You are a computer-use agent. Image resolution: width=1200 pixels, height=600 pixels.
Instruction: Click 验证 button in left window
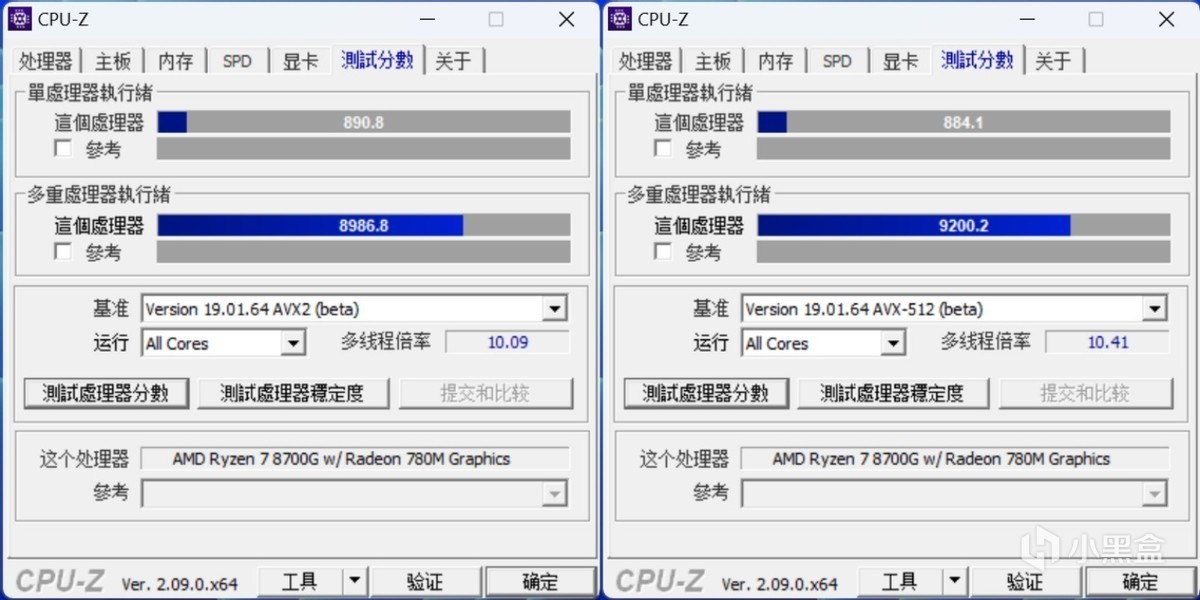(425, 581)
